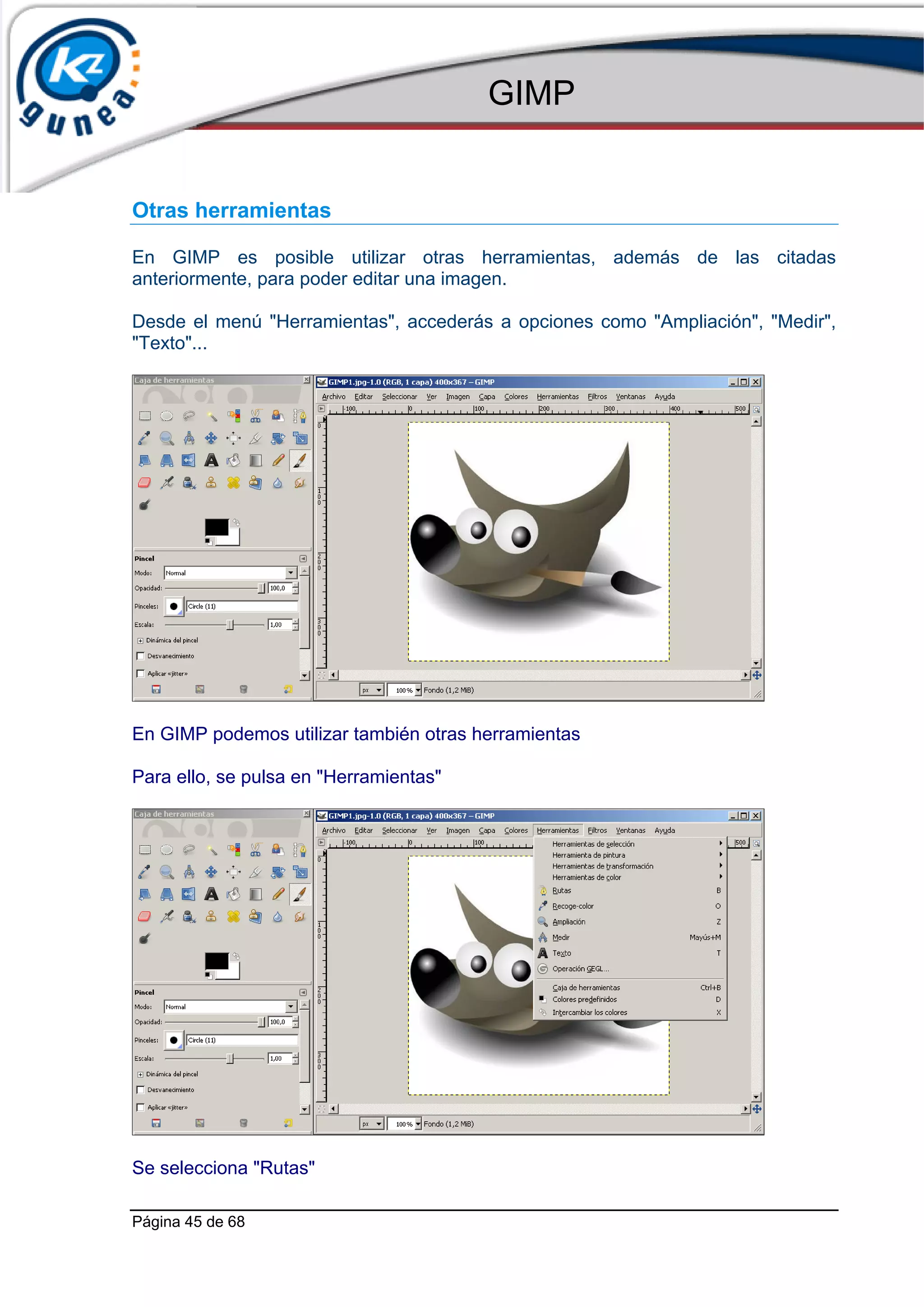Pick Scissors Select tool in upper toolbox
Screen dimensions: 924x1307
click(x=256, y=416)
